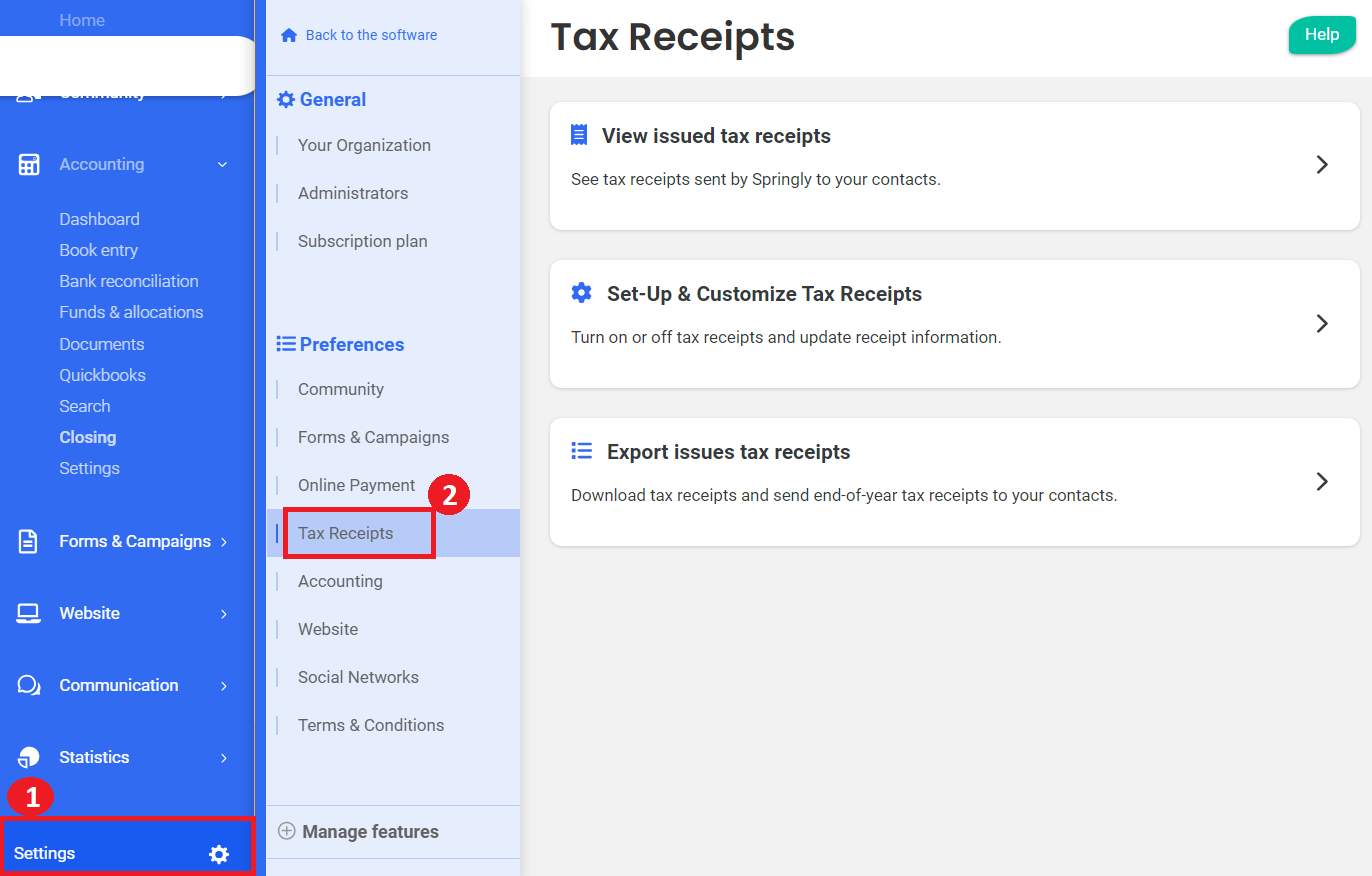Screen dimensions: 1372x876
Task: Expand the Communication submenu arrow
Action: tap(223, 686)
